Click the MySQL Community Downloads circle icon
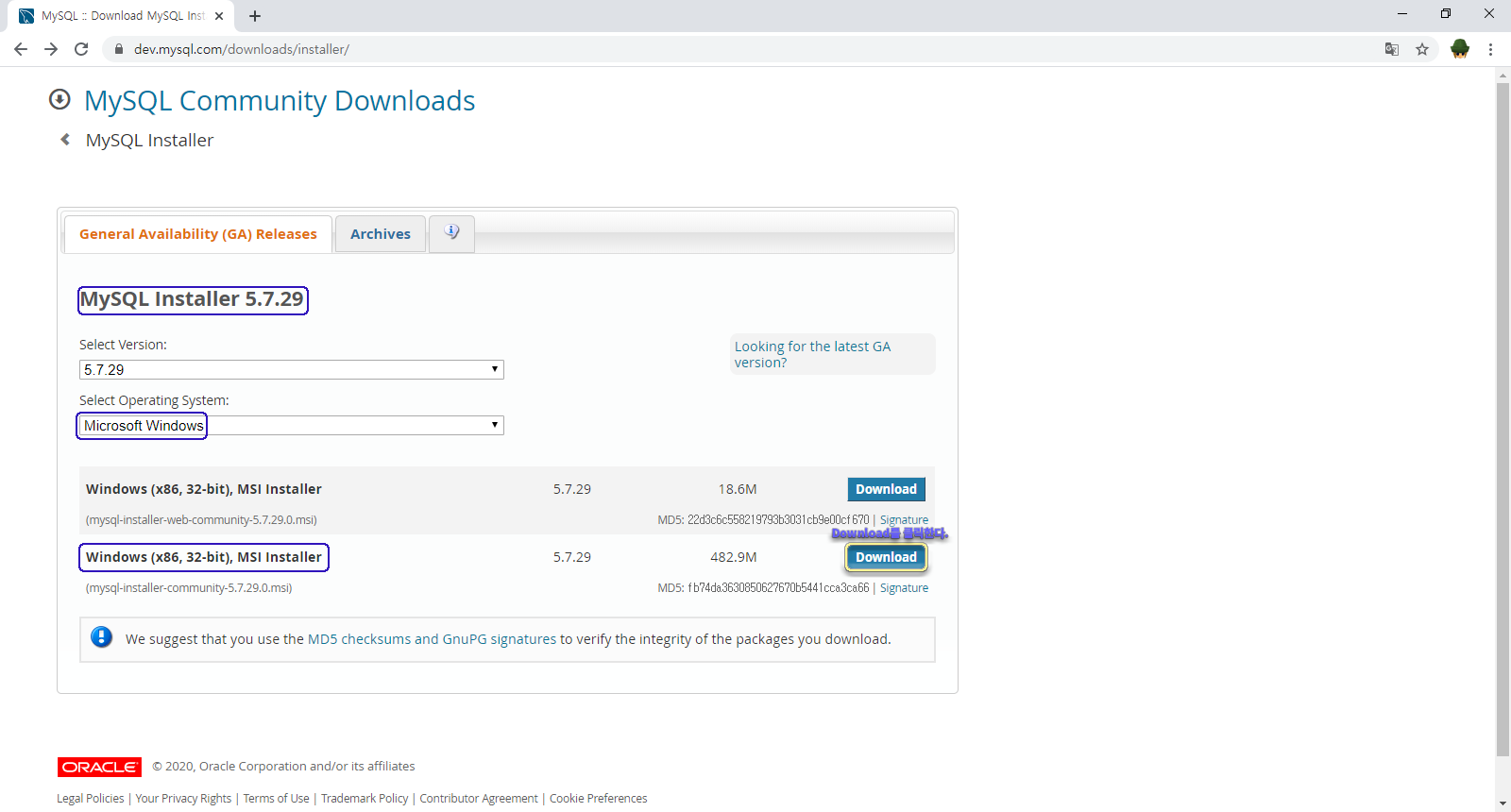This screenshot has width=1511, height=812. [59, 99]
